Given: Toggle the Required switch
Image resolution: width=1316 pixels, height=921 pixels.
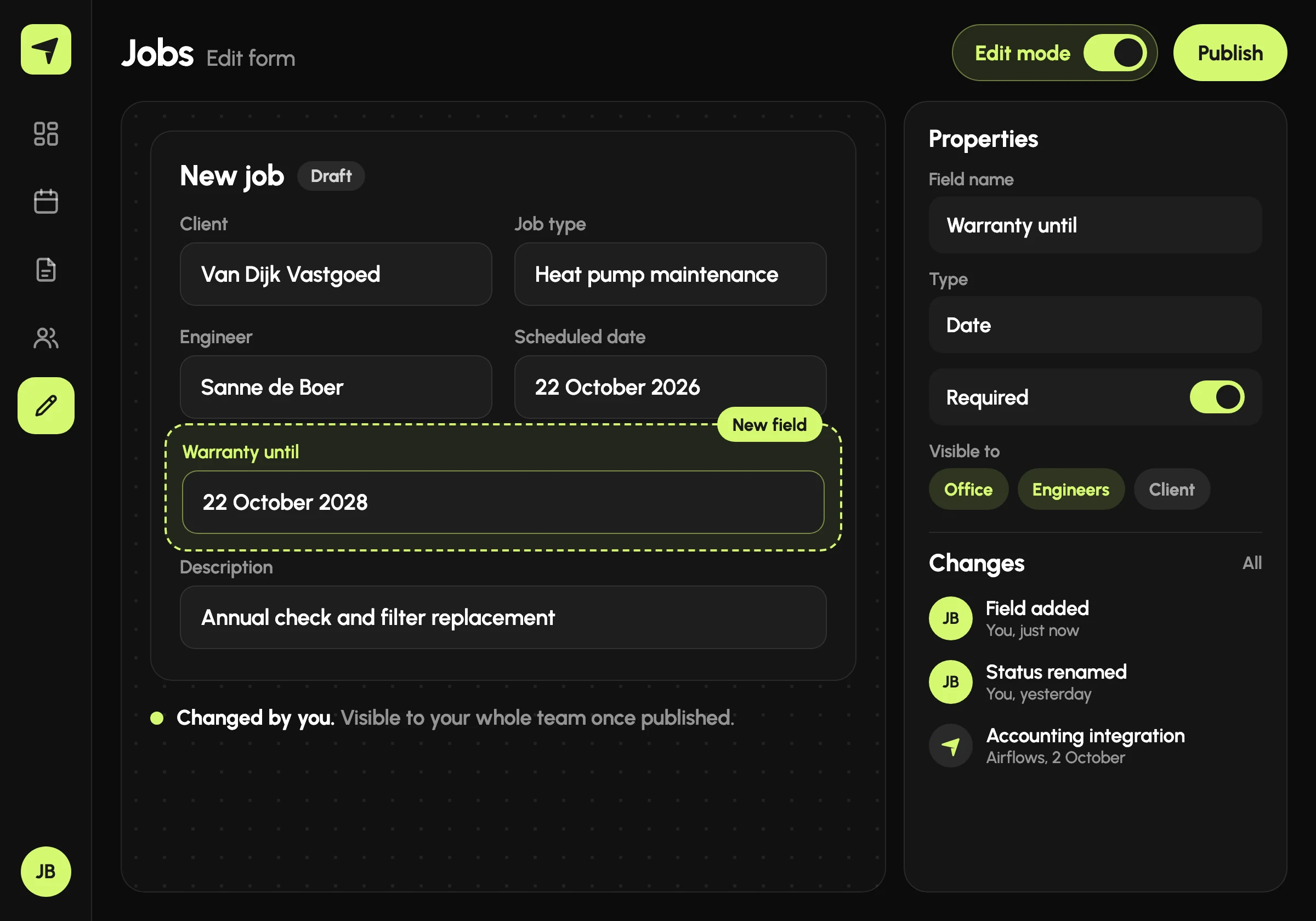Looking at the screenshot, I should 1216,396.
